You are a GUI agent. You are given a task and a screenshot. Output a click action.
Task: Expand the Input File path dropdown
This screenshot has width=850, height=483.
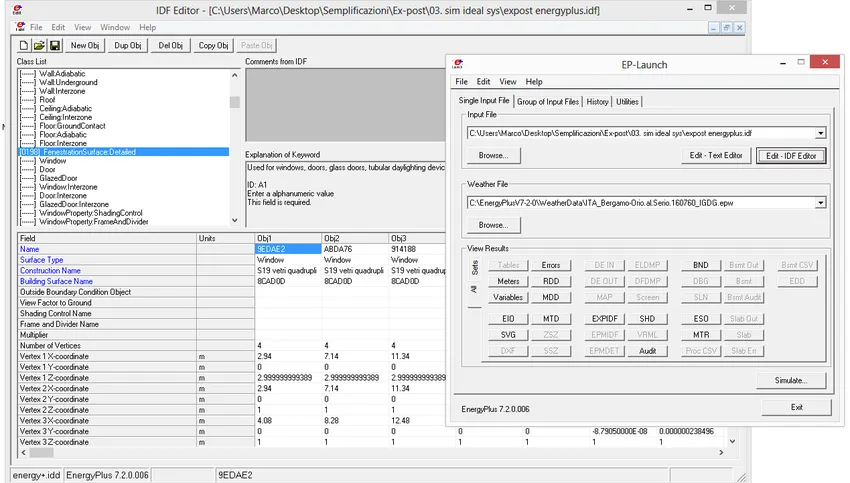pos(820,133)
